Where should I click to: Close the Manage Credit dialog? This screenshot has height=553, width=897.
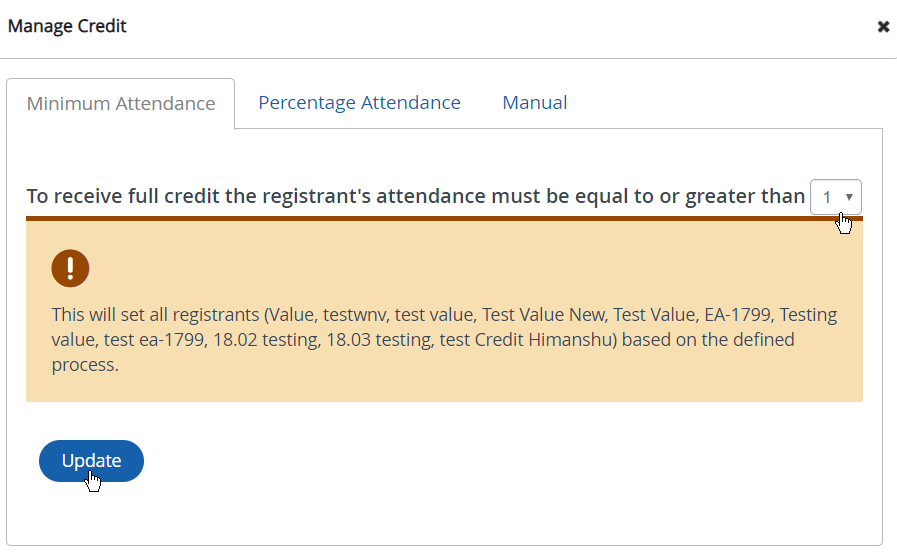coord(883,27)
